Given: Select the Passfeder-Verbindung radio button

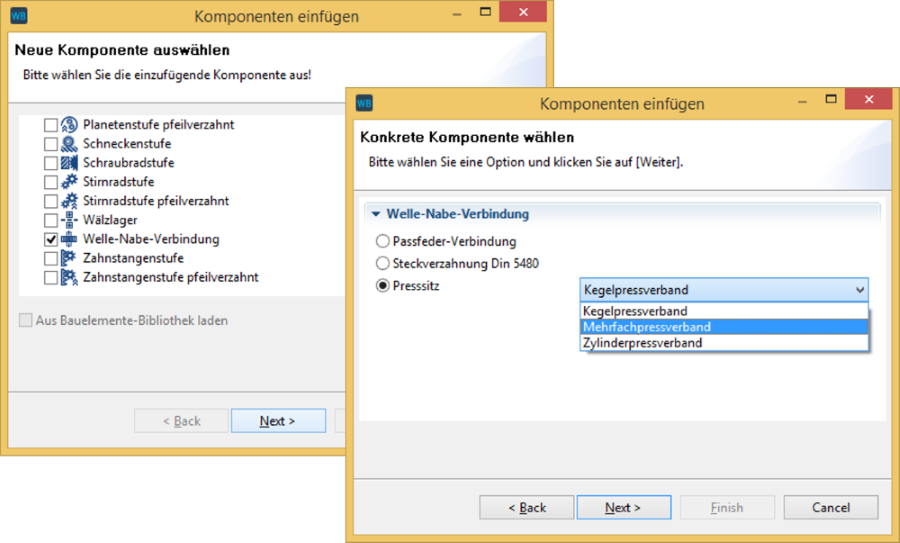Looking at the screenshot, I should (x=382, y=242).
